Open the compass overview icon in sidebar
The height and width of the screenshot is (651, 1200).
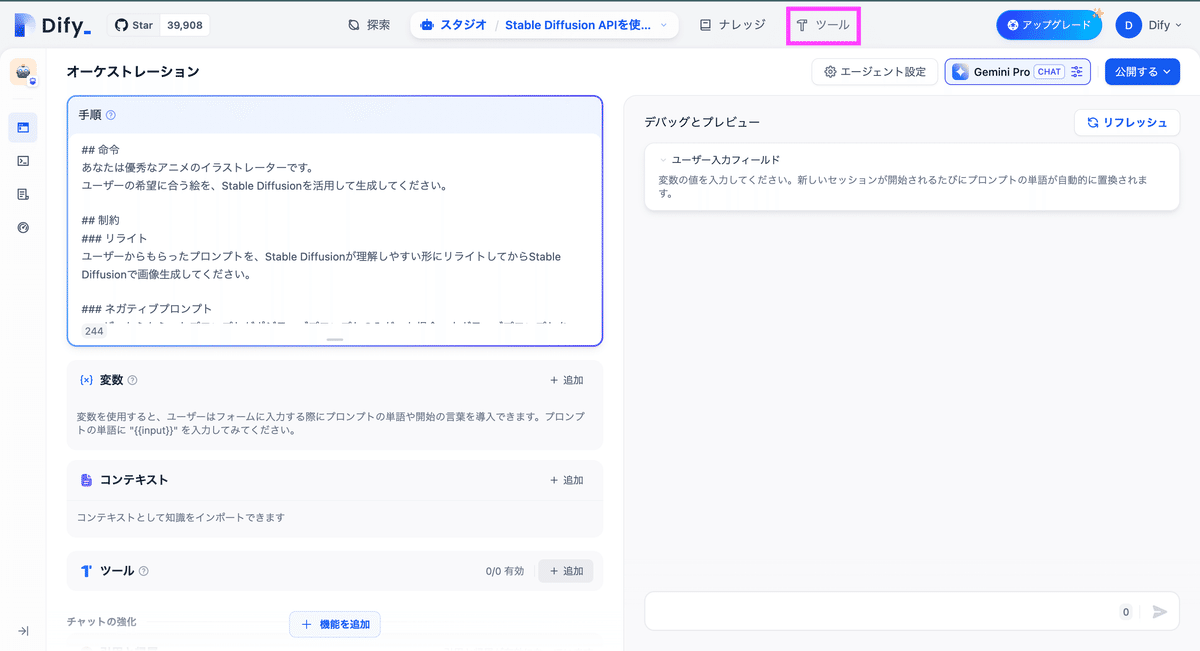point(23,227)
